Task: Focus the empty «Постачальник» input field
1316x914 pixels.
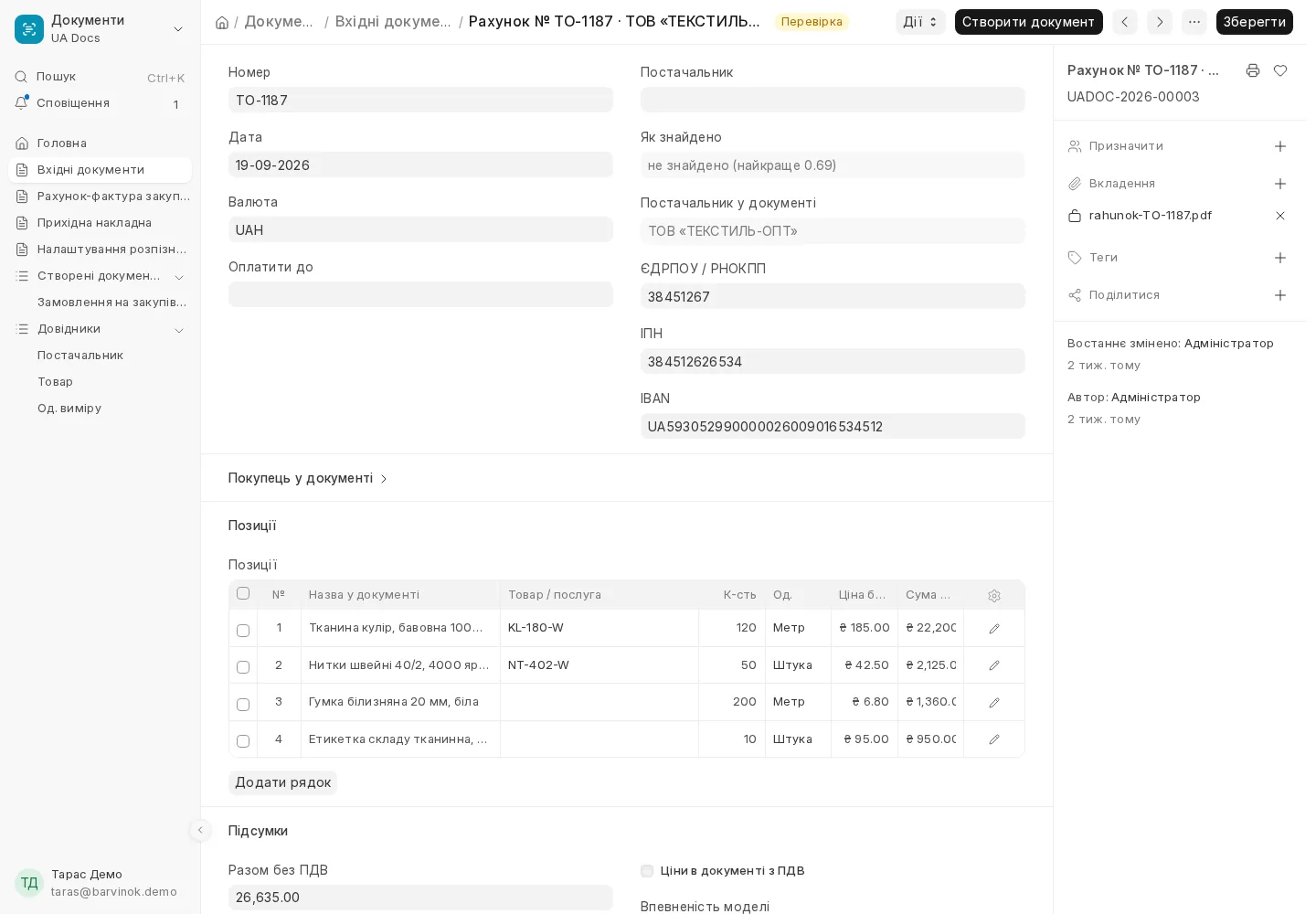Action: click(833, 100)
